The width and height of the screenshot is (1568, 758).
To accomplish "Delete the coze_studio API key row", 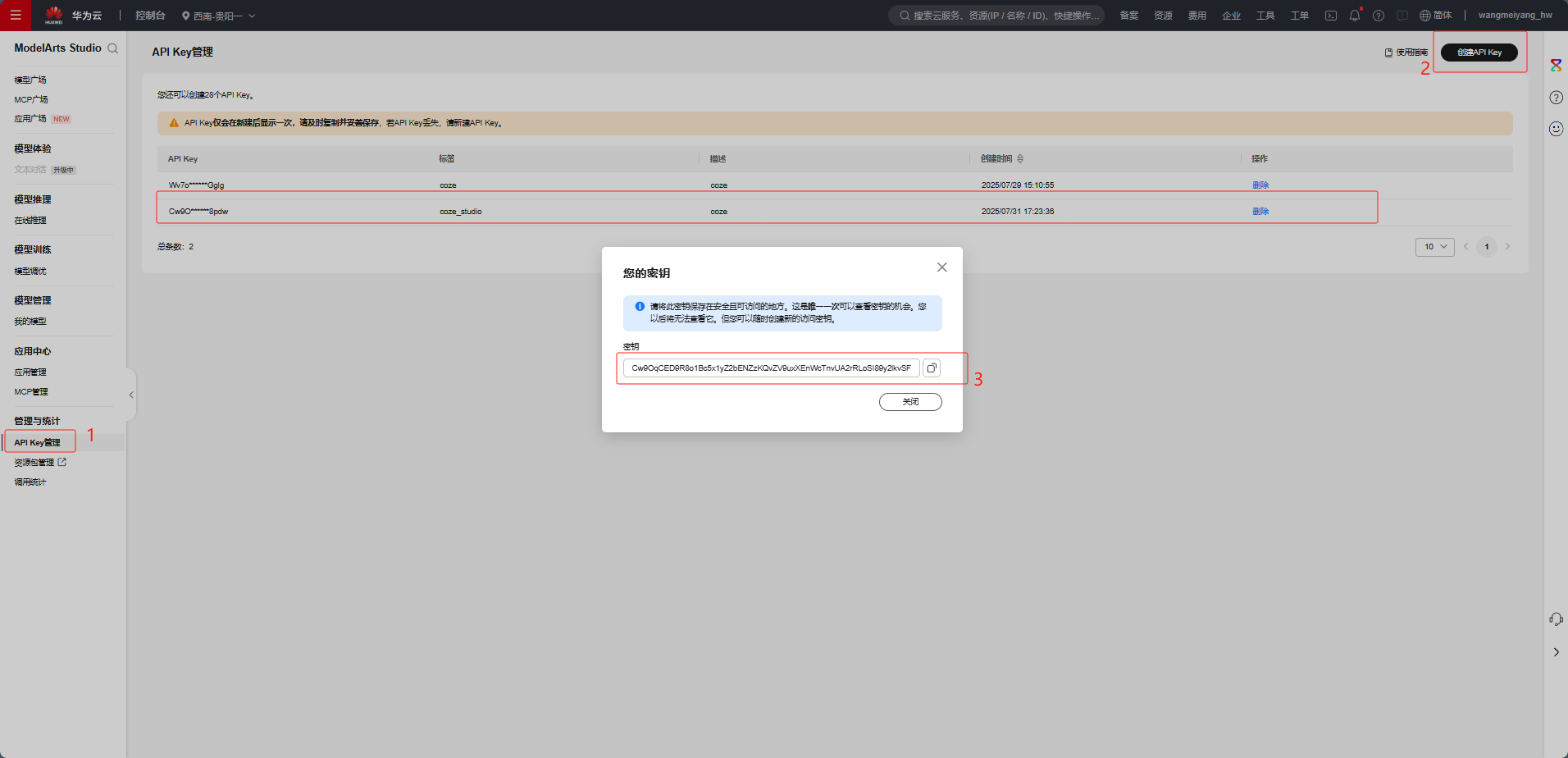I will [x=1260, y=212].
